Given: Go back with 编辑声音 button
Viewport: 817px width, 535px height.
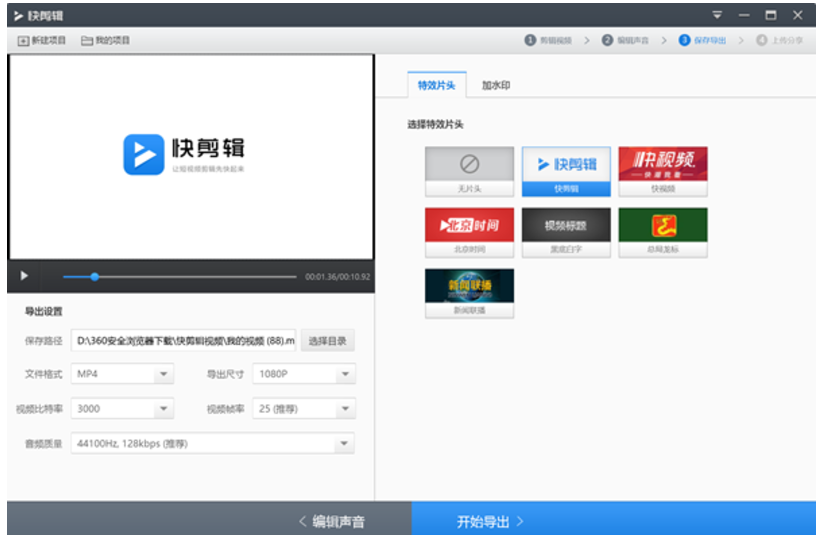Looking at the screenshot, I should point(332,521).
